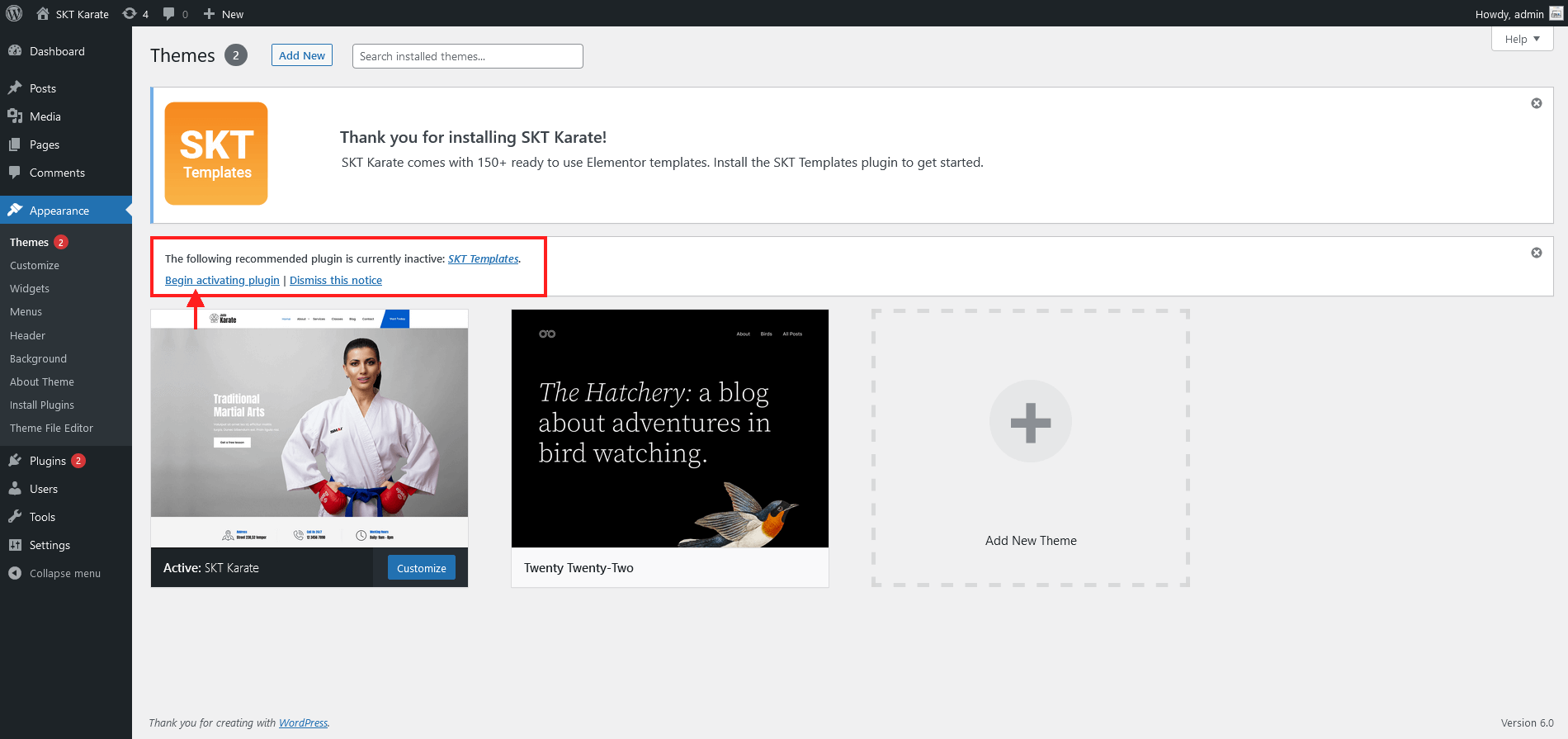Open Header submenu item
The height and width of the screenshot is (739, 1568).
[x=27, y=335]
